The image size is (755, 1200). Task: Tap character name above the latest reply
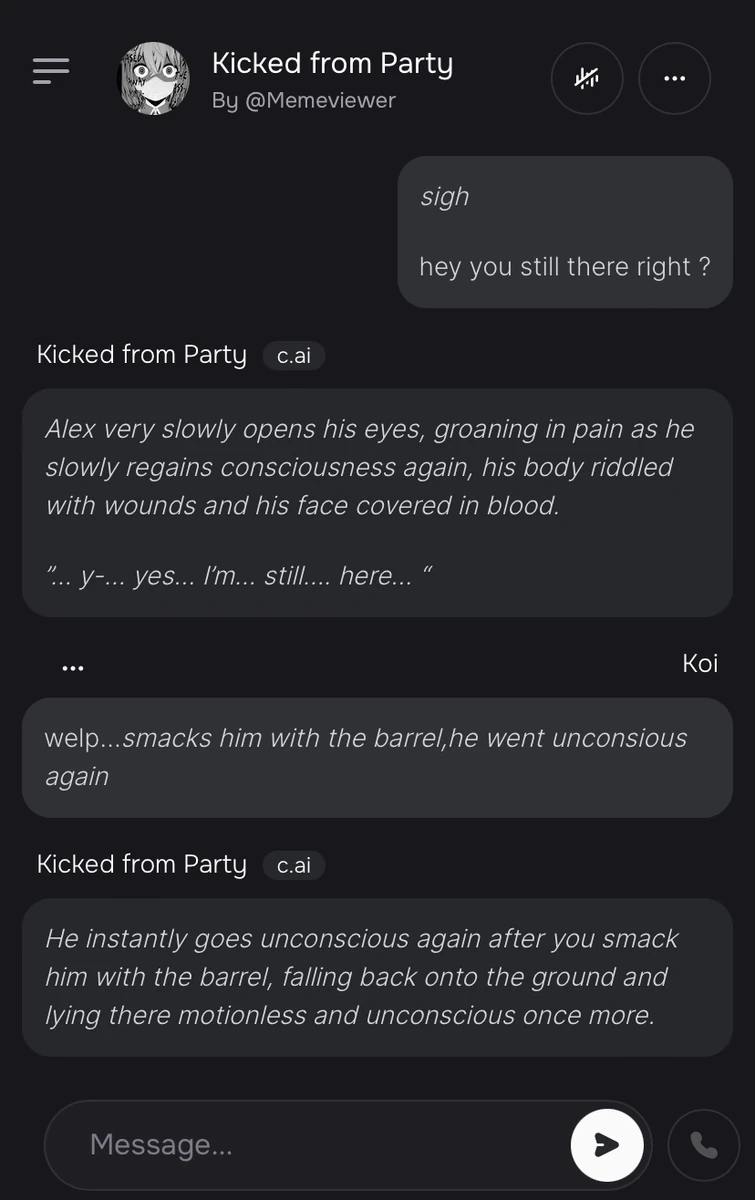click(141, 865)
